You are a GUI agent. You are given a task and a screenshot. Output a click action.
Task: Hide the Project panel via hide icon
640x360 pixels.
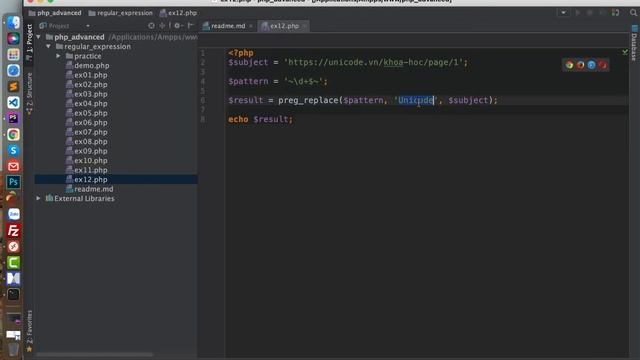point(190,26)
